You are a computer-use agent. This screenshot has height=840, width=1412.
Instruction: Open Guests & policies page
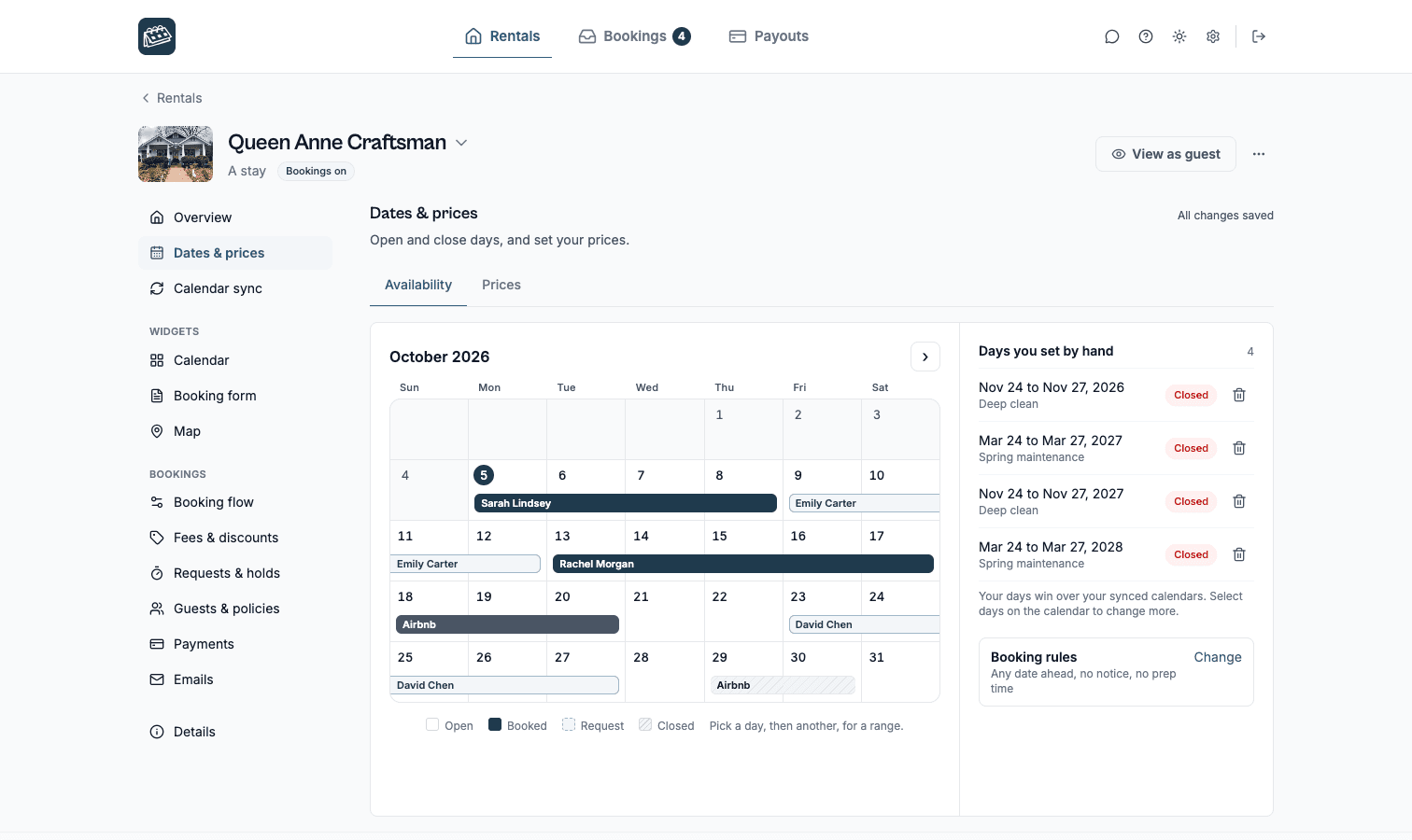point(235,609)
